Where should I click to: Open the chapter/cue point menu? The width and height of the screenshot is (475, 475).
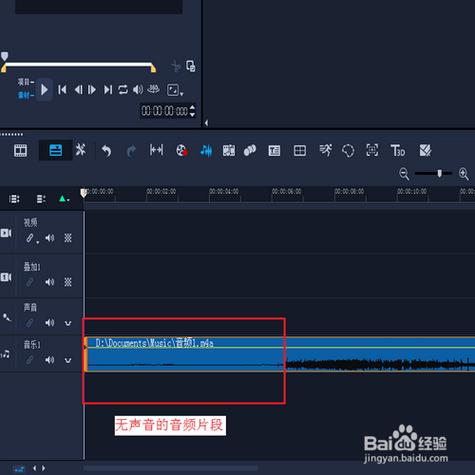pyautogui.click(x=64, y=199)
